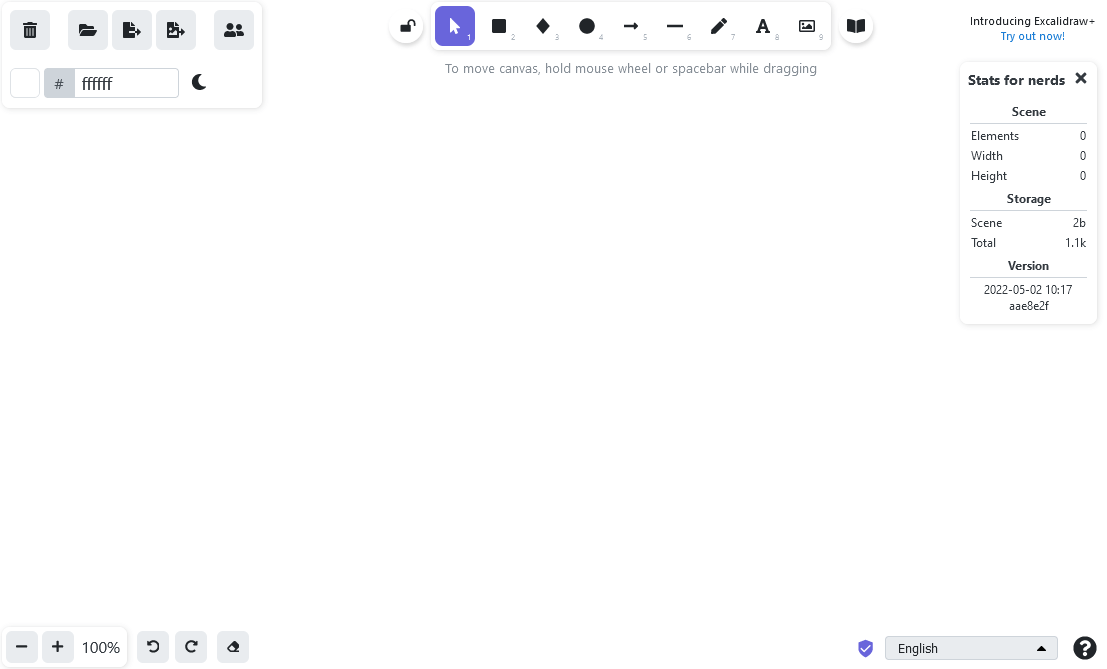Follow the Try out now link
Screen dimensions: 1107x669
coord(1032,36)
